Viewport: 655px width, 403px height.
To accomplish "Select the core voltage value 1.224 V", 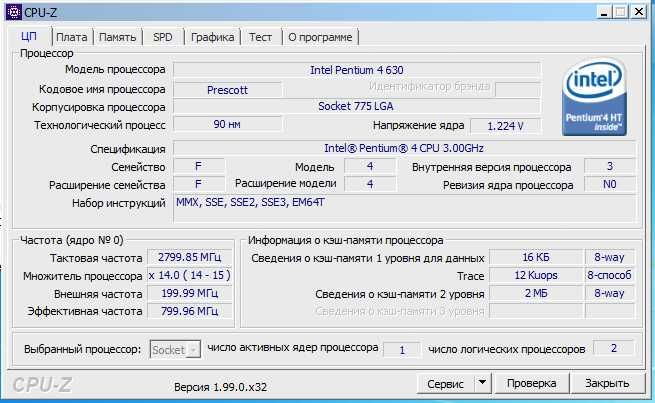I will pos(505,126).
